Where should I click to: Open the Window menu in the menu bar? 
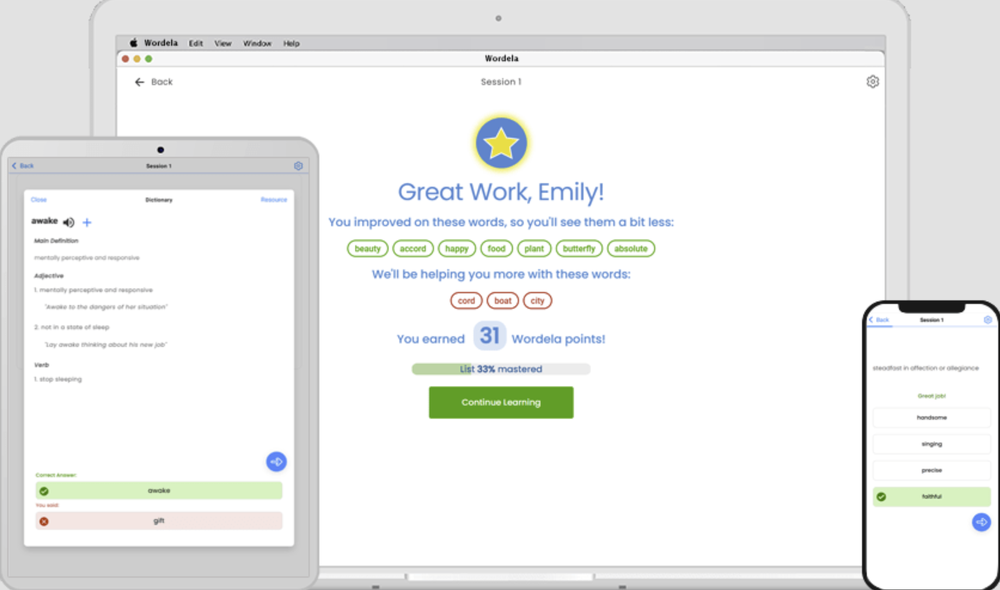pos(257,43)
